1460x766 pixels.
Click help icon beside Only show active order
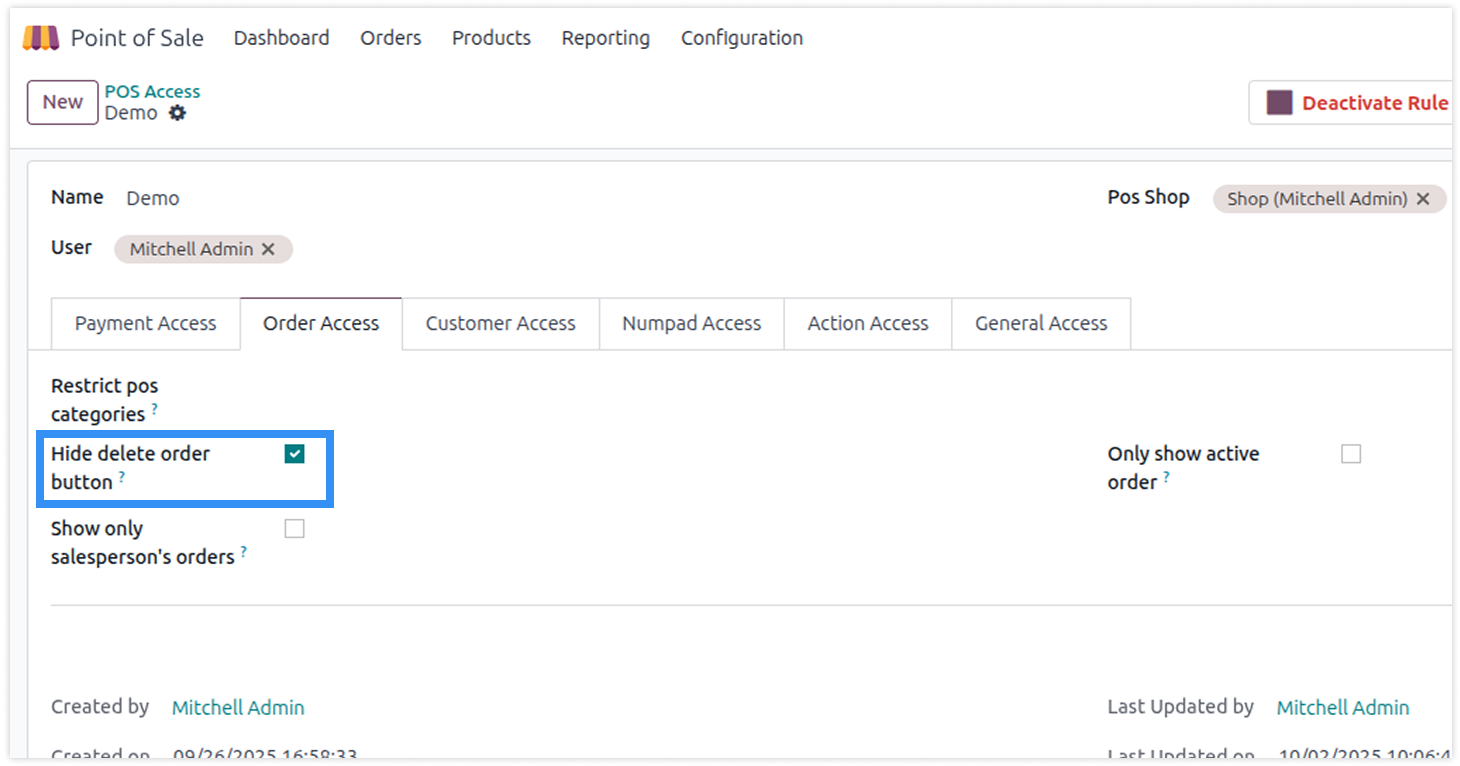(1166, 477)
